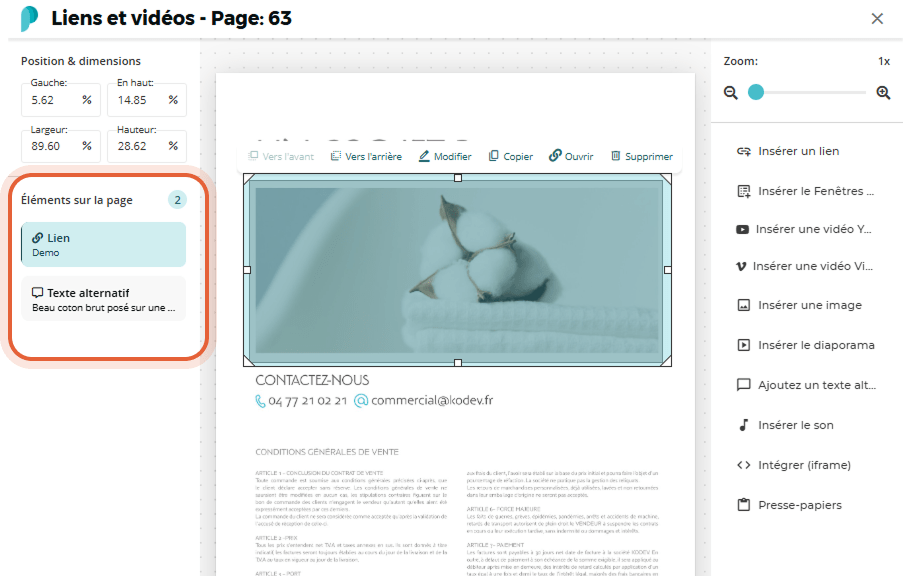
Task: Click the Presse-papiers clipboard icon
Action: click(743, 505)
